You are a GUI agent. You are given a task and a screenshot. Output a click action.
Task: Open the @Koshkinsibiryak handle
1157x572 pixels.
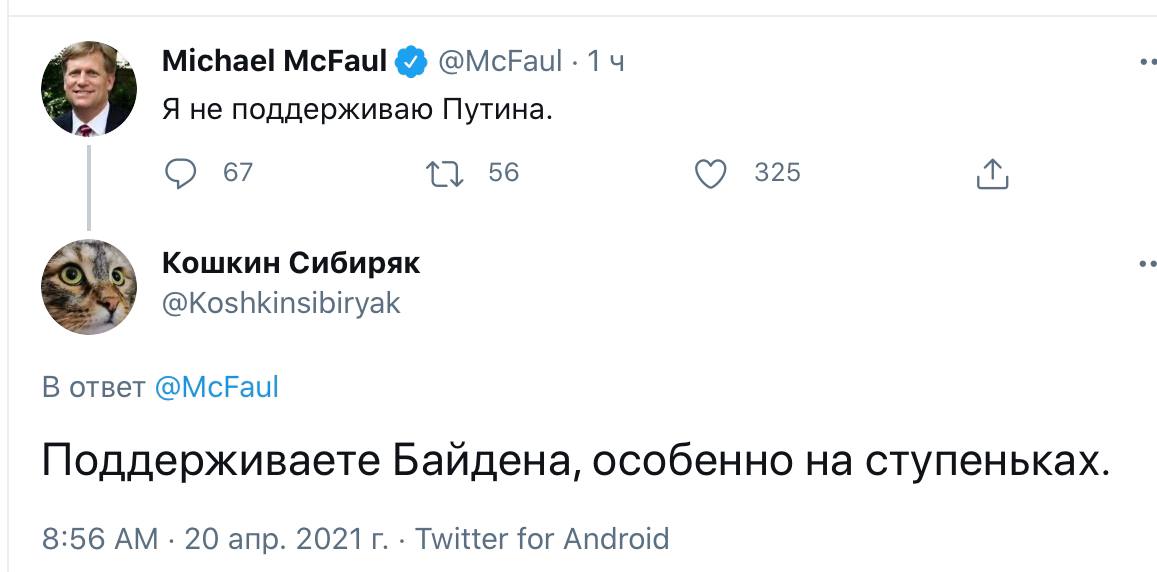coord(281,303)
